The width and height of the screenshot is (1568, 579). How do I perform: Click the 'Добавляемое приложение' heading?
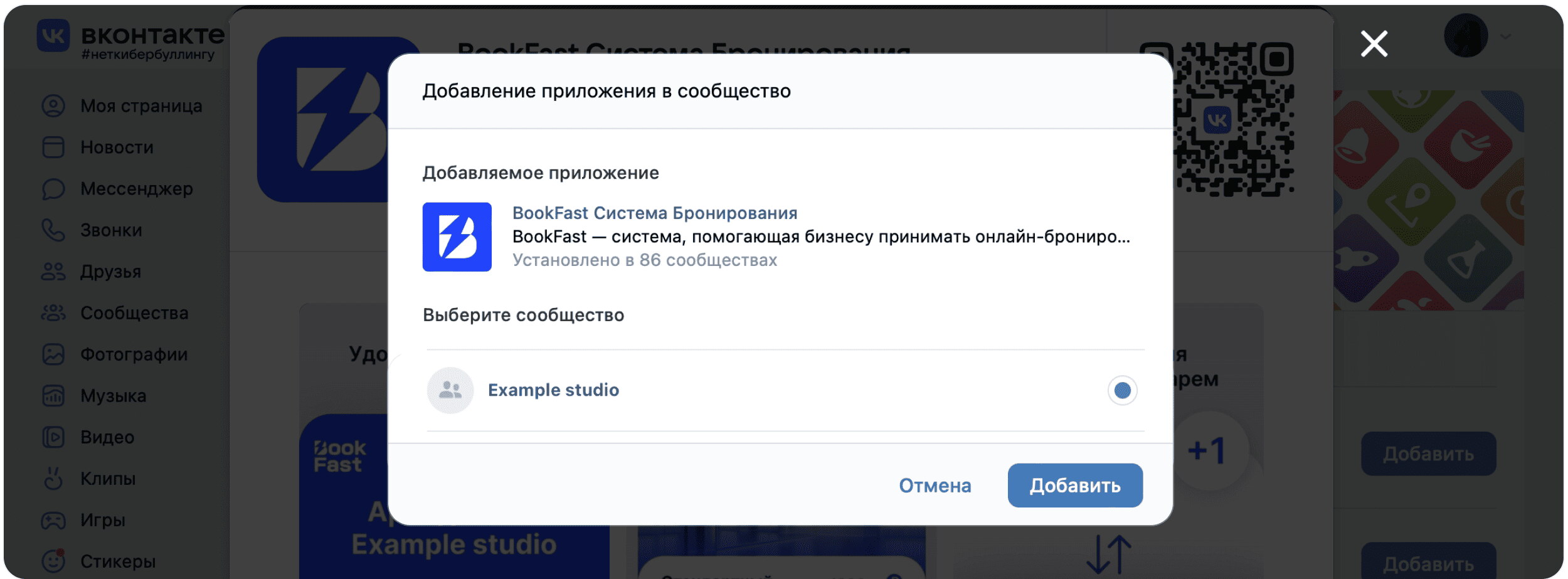click(x=541, y=173)
